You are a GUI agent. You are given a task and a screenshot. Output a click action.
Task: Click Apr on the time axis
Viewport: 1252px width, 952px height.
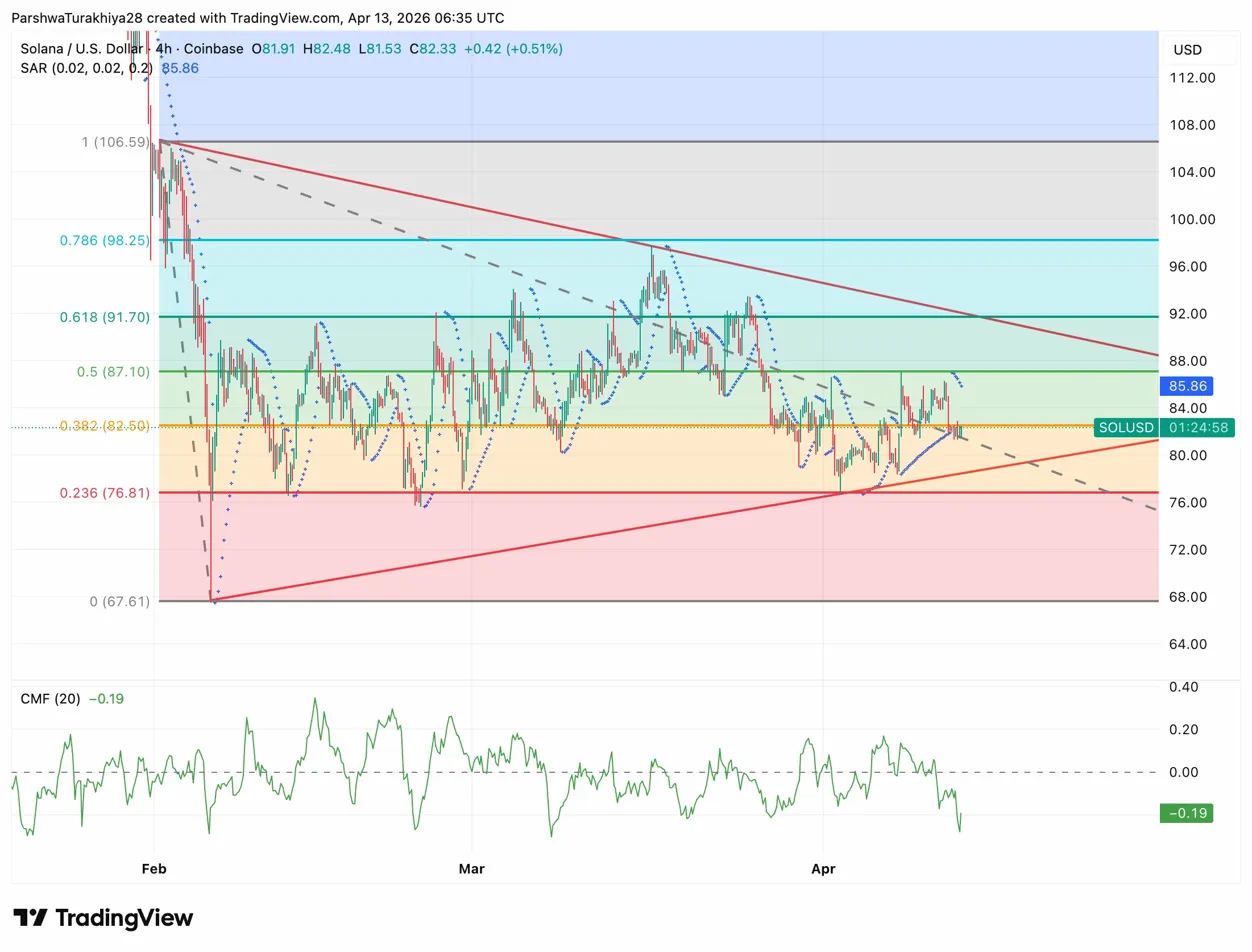pos(823,869)
